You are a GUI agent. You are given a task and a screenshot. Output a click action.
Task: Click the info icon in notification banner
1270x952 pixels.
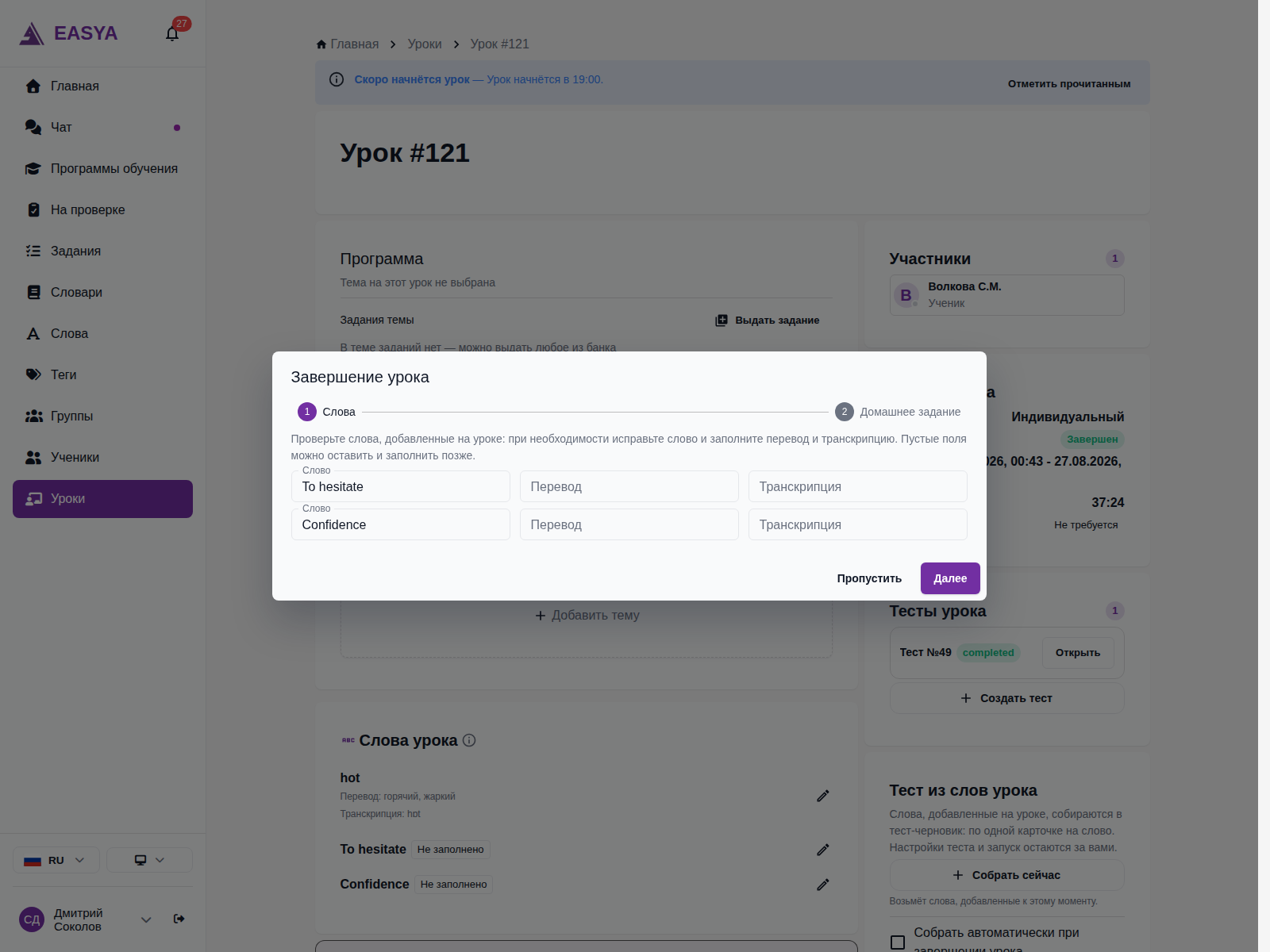point(337,79)
